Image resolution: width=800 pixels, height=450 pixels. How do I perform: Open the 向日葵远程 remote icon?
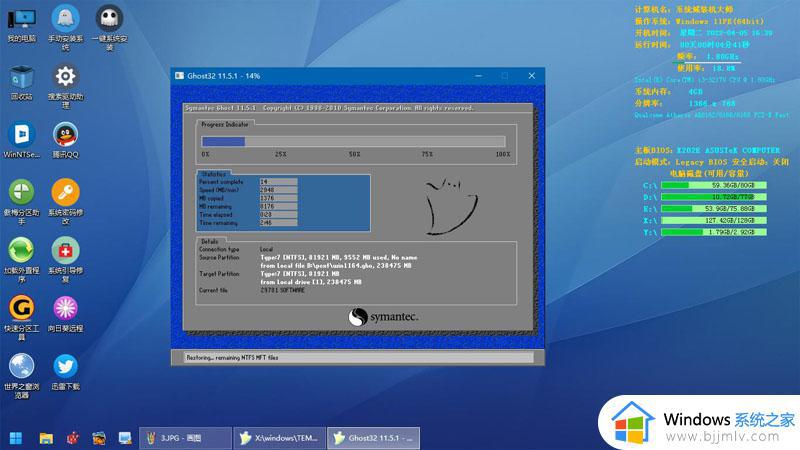(x=65, y=314)
